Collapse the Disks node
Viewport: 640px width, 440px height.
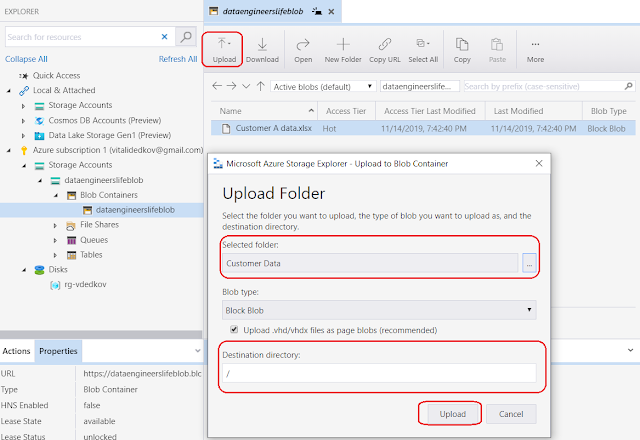click(24, 270)
